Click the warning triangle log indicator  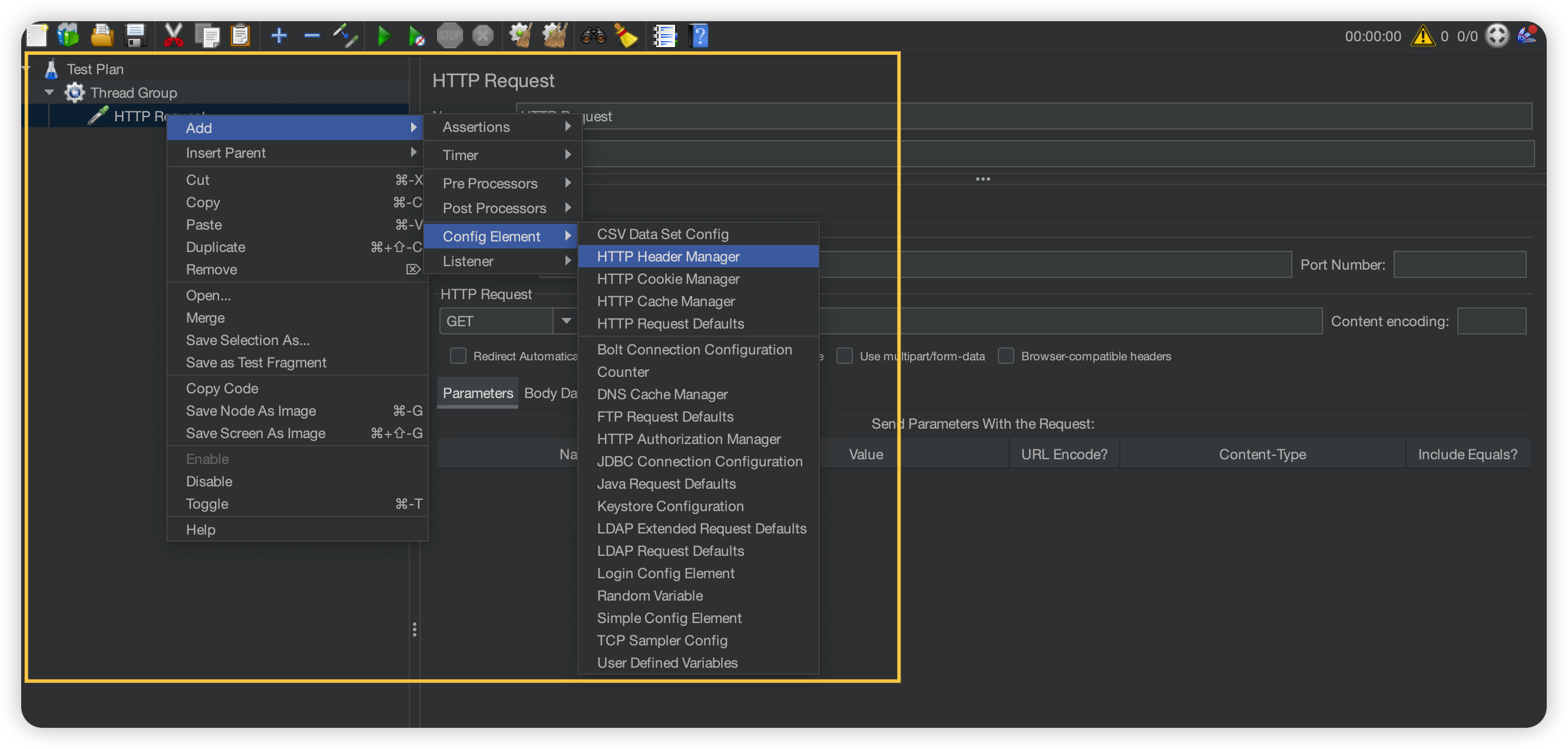tap(1423, 36)
